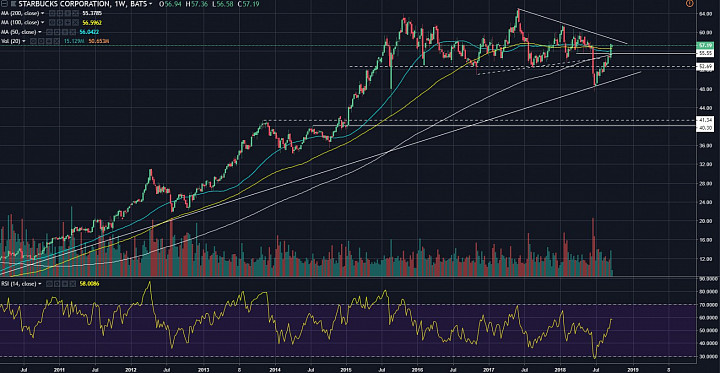Image resolution: width=720 pixels, height=373 pixels.
Task: Remove the MA (50, close) indicator
Action: point(73,32)
